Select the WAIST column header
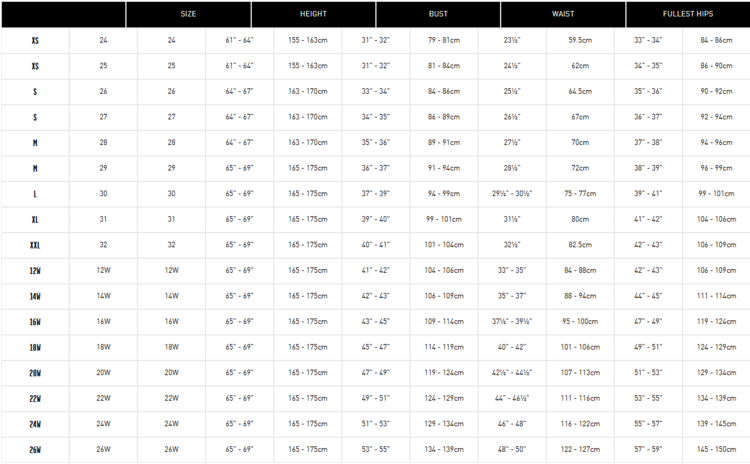The image size is (750, 464). pos(563,15)
